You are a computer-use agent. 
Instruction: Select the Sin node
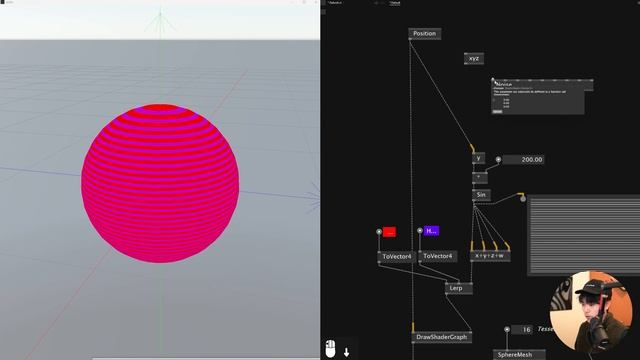coord(481,195)
